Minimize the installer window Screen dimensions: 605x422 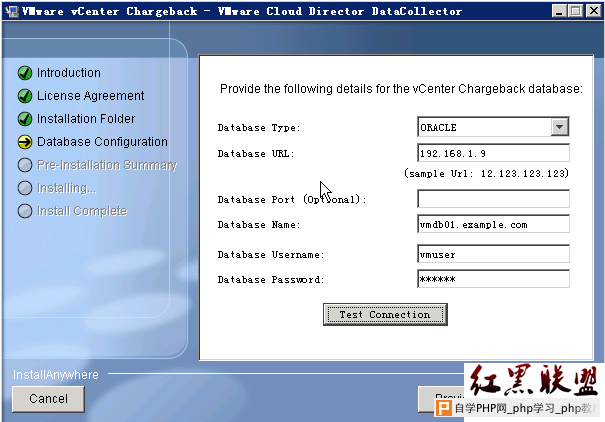point(559,11)
